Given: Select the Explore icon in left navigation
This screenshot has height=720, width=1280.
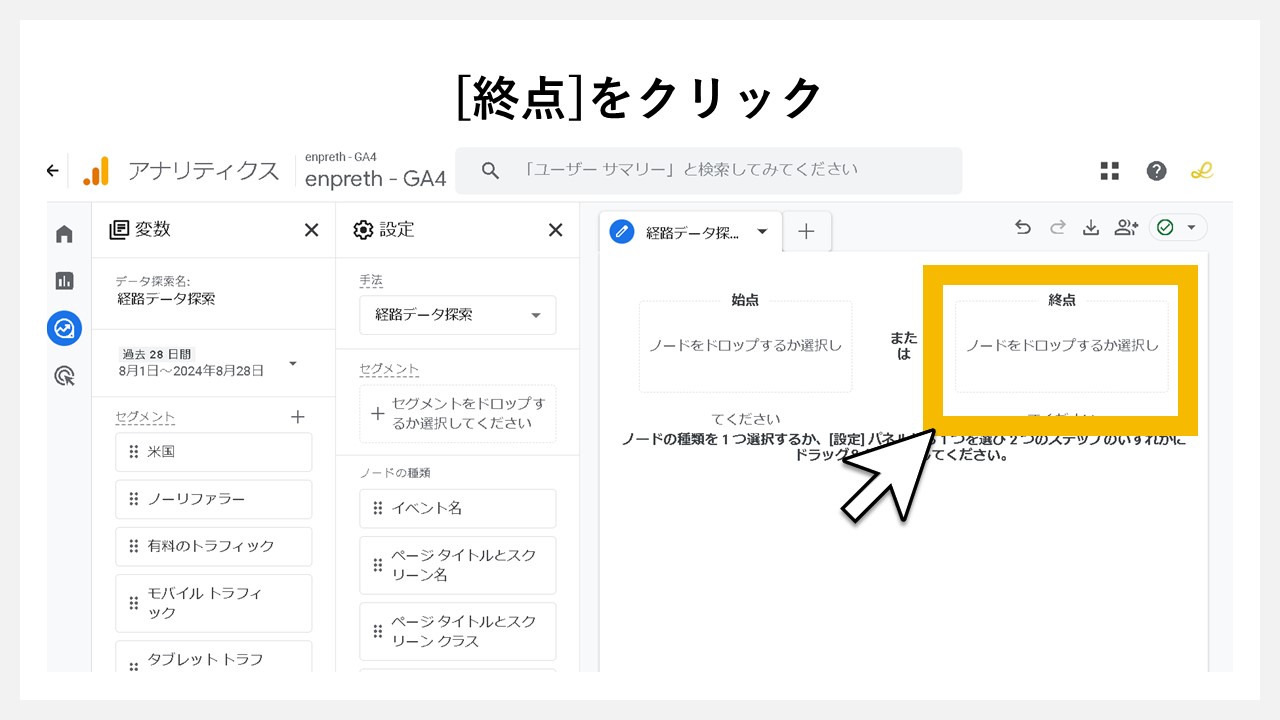Looking at the screenshot, I should point(63,328).
